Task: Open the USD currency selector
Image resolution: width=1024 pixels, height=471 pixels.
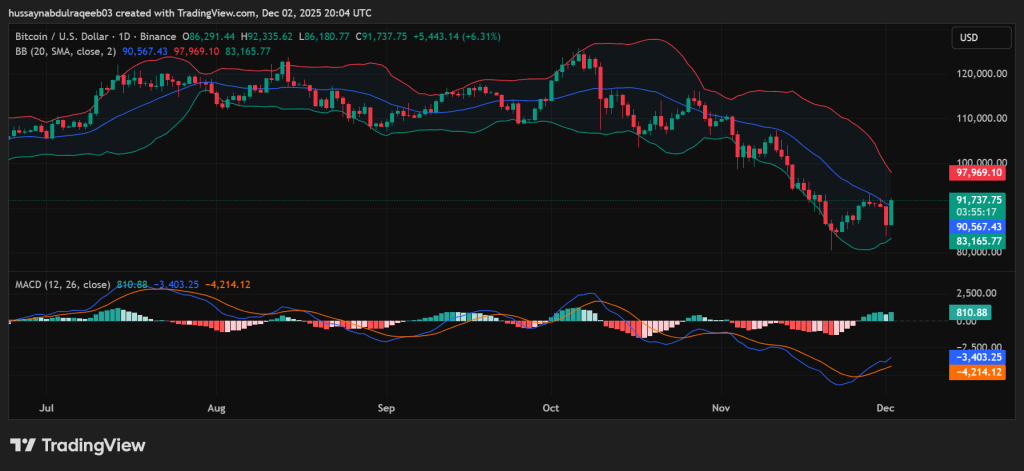Action: click(x=969, y=38)
